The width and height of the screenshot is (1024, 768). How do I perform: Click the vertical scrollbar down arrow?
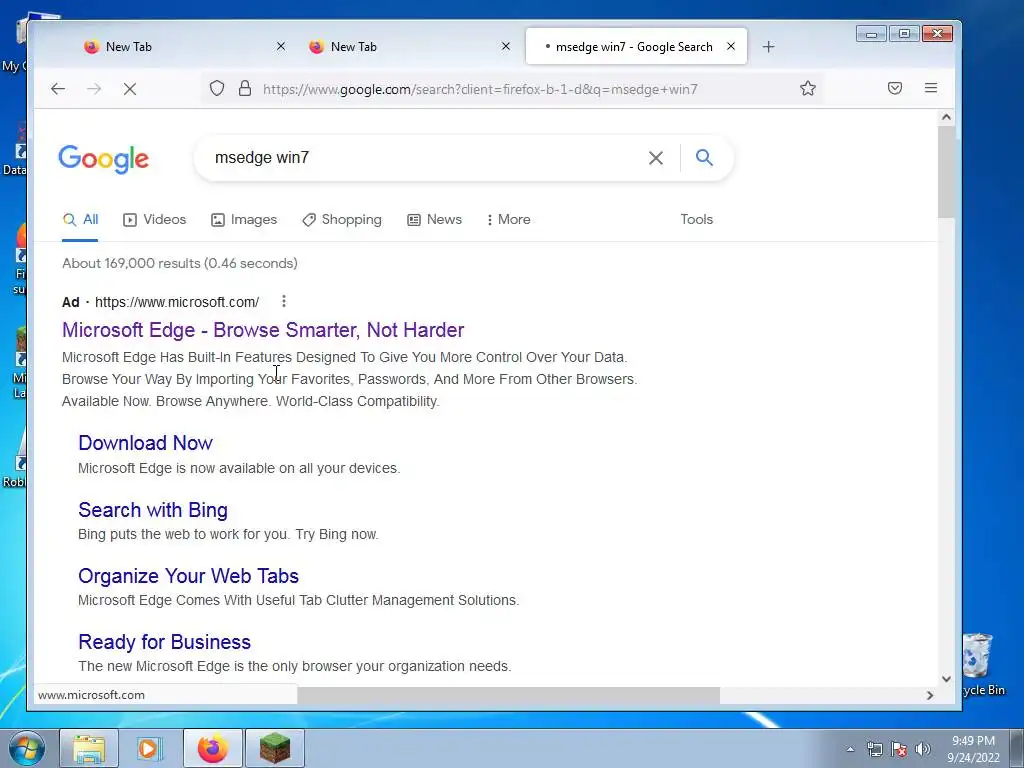[946, 679]
